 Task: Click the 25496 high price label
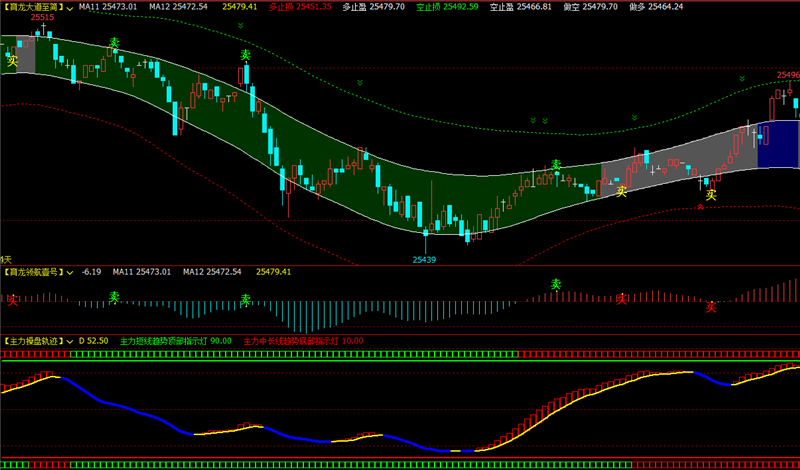(788, 75)
